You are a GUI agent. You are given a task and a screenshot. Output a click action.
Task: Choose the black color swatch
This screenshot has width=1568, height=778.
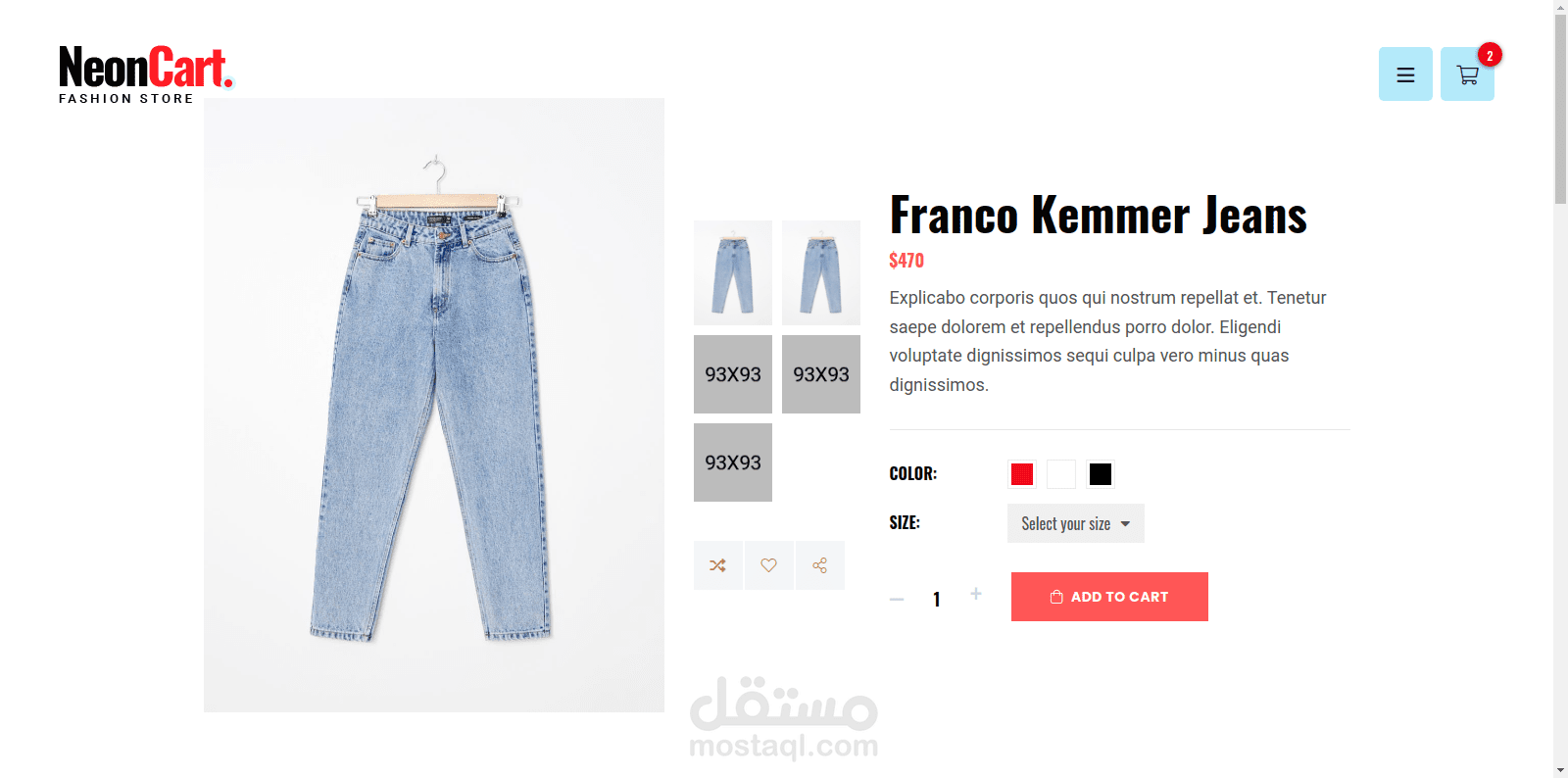(1101, 474)
